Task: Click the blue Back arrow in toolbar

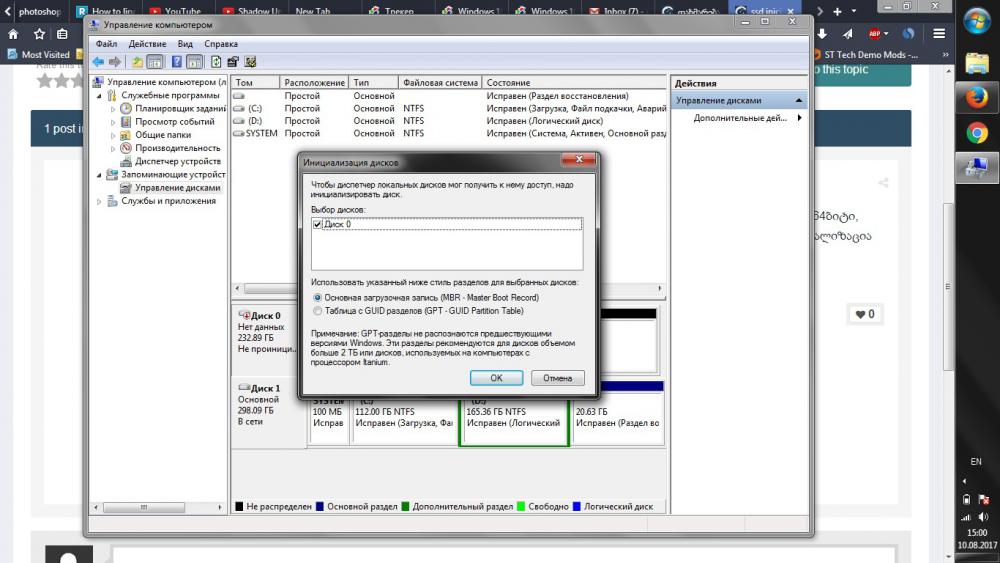Action: pyautogui.click(x=98, y=62)
